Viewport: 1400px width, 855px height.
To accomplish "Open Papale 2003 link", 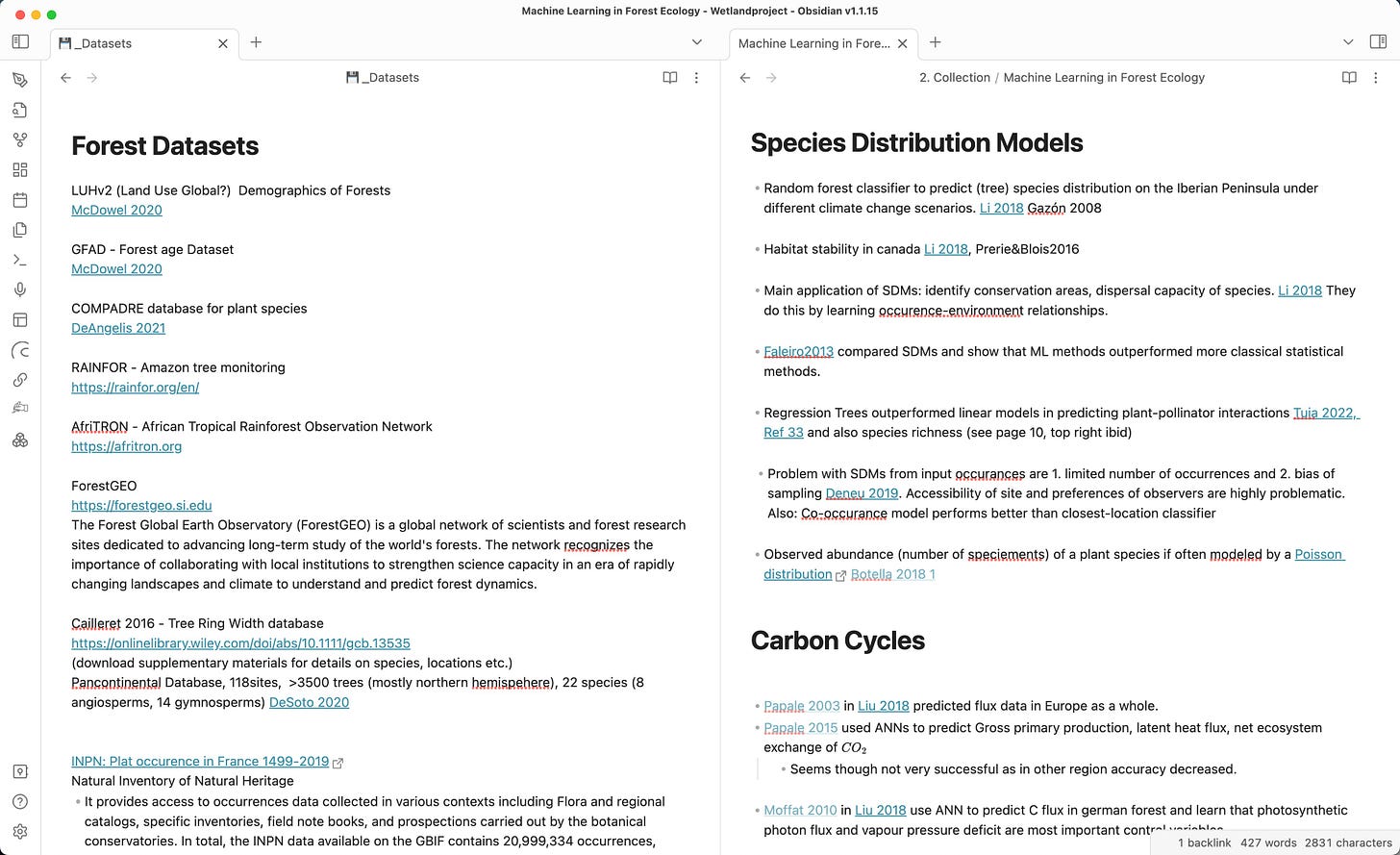I will [802, 706].
